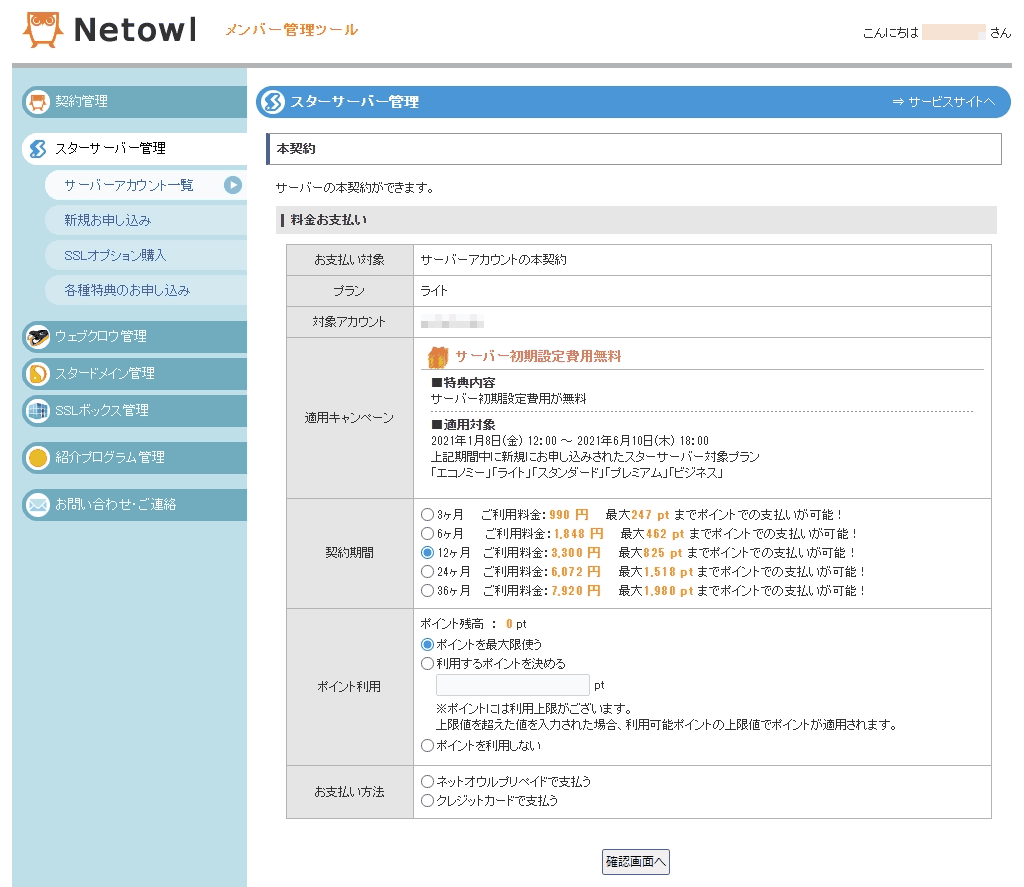Choose ポイントを最大限使う option
Viewport: 1024px width, 887px height.
click(x=427, y=645)
